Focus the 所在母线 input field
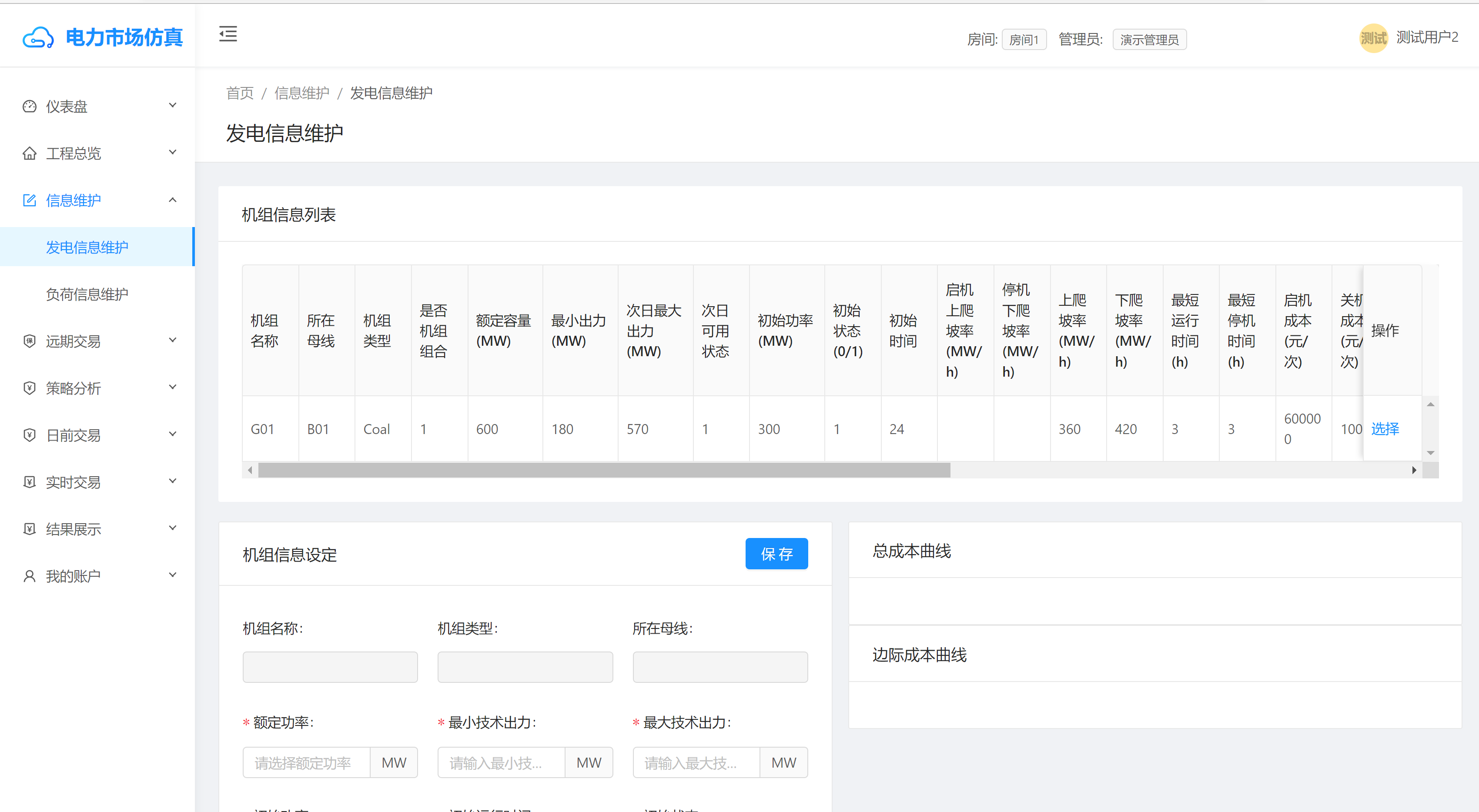 [x=720, y=667]
